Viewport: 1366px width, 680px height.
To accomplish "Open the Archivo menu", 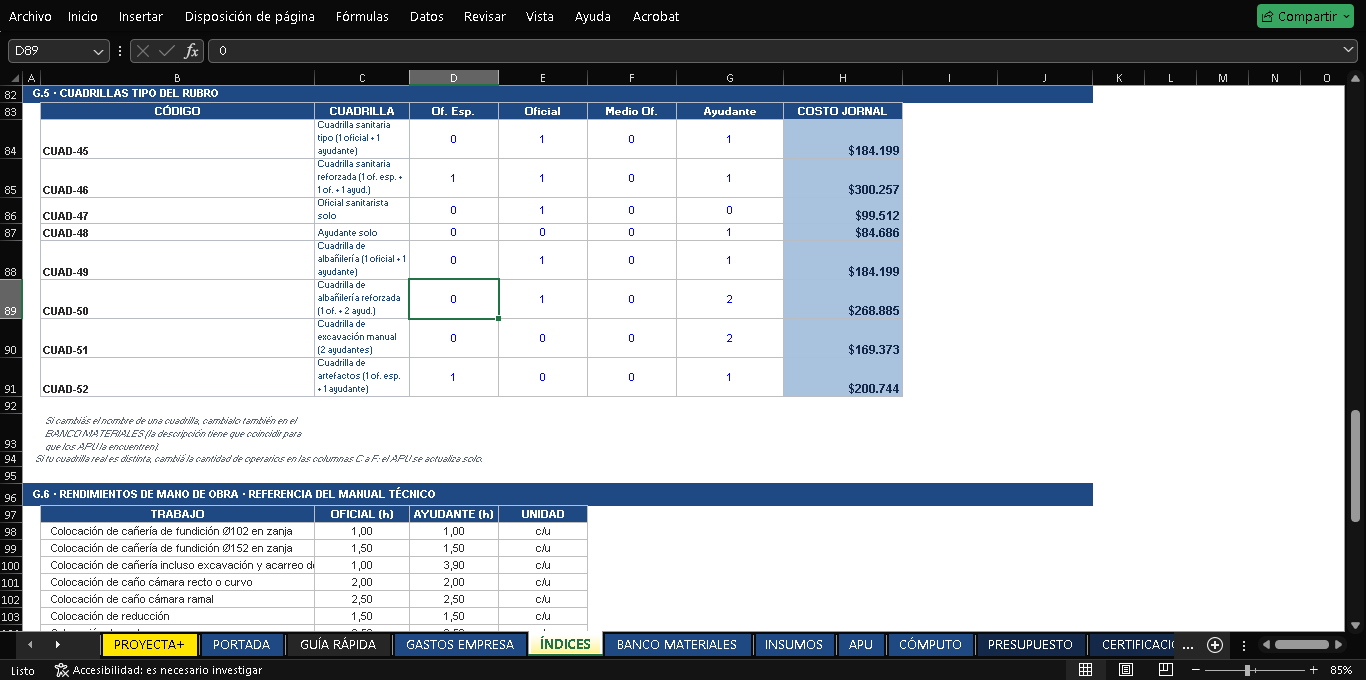I will [x=30, y=16].
